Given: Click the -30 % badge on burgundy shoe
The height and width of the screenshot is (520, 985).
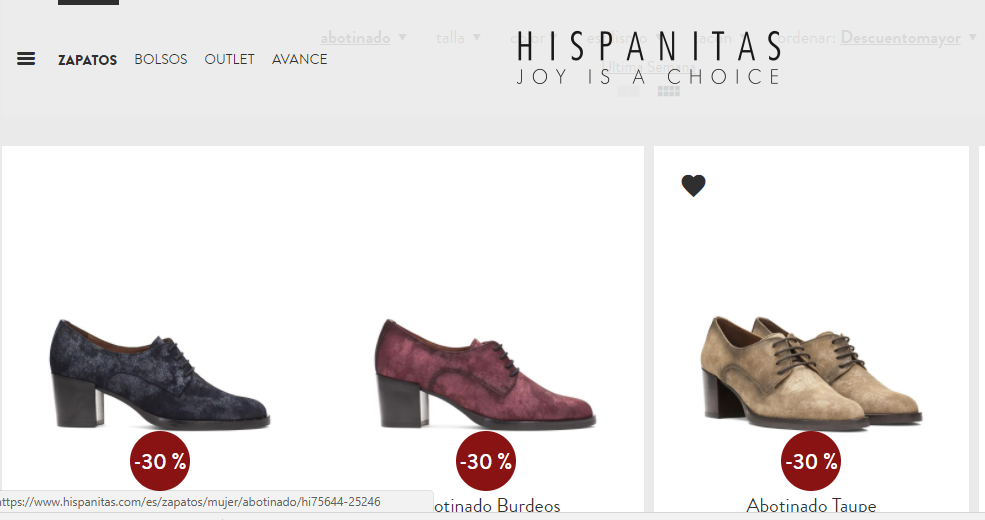Looking at the screenshot, I should coord(486,461).
